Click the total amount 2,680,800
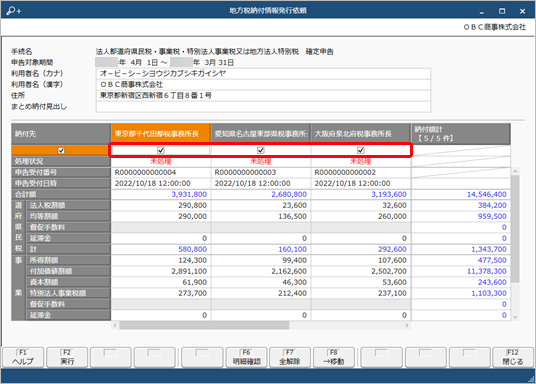 pyautogui.click(x=289, y=194)
